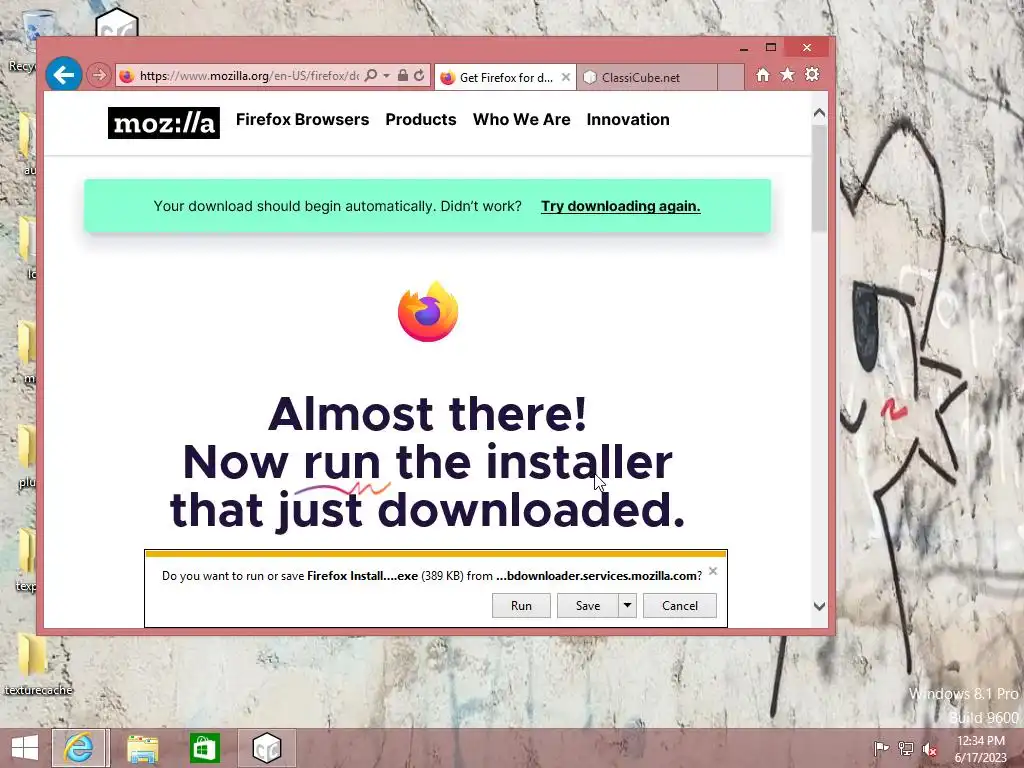Image resolution: width=1024 pixels, height=768 pixels.
Task: Click the forward navigation arrow
Action: pyautogui.click(x=99, y=75)
